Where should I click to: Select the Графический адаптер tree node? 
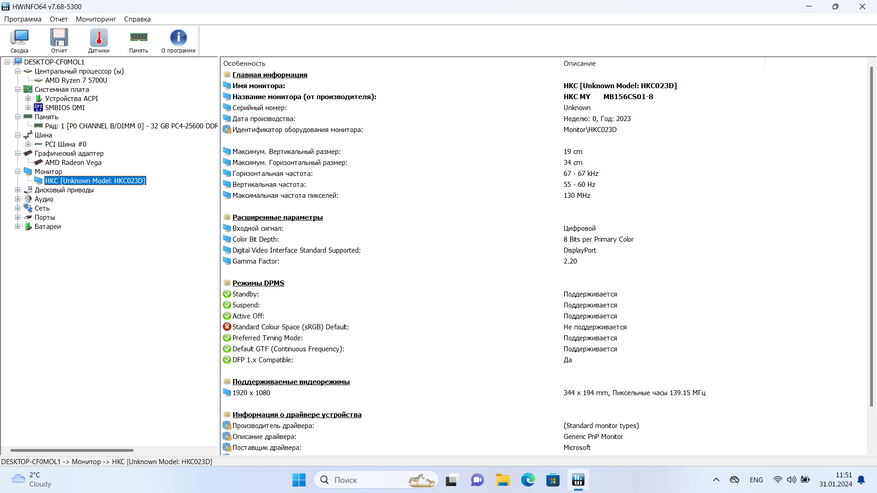pos(69,153)
